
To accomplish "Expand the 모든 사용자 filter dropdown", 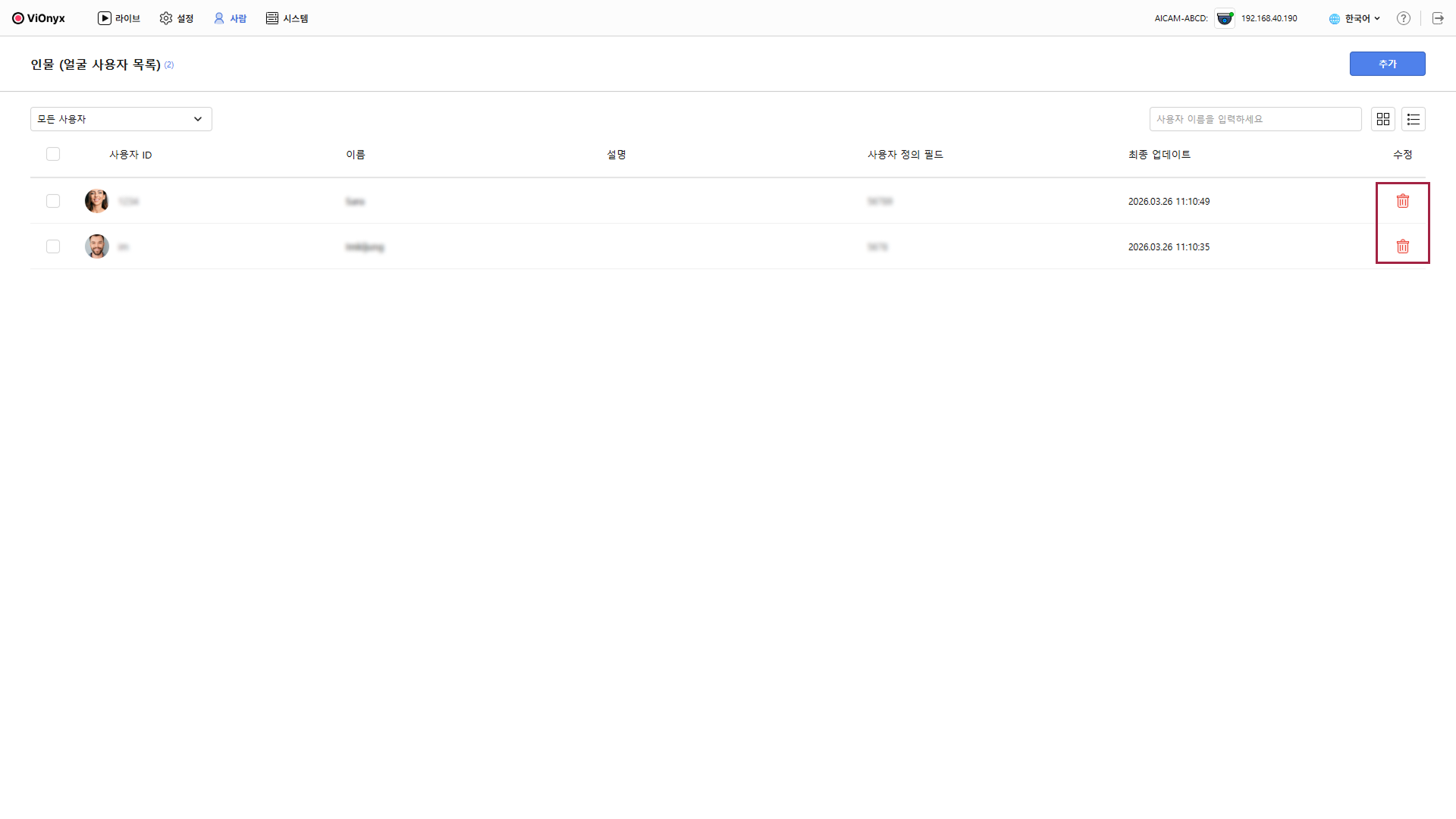I will 121,119.
